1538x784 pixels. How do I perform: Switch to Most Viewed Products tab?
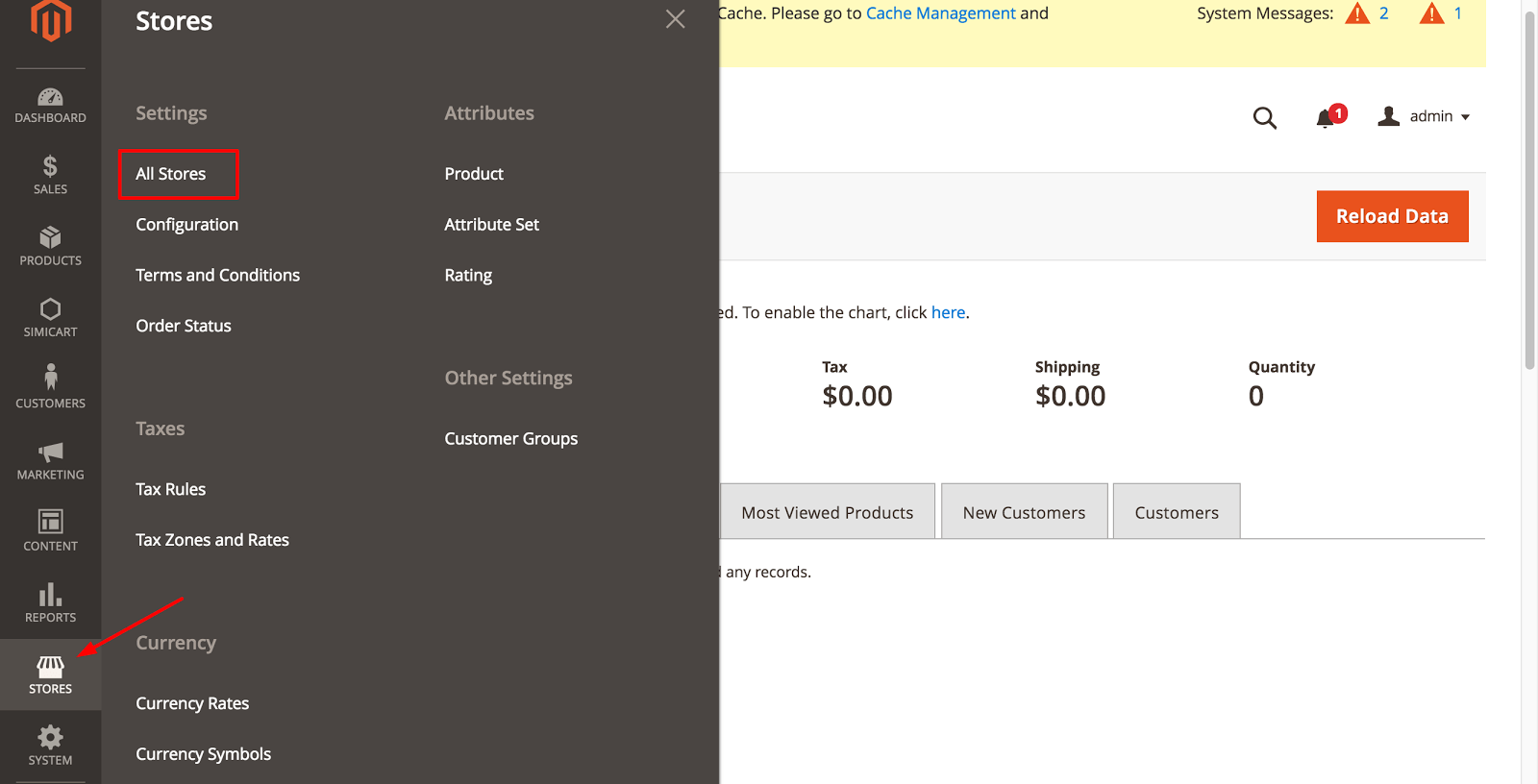827,512
